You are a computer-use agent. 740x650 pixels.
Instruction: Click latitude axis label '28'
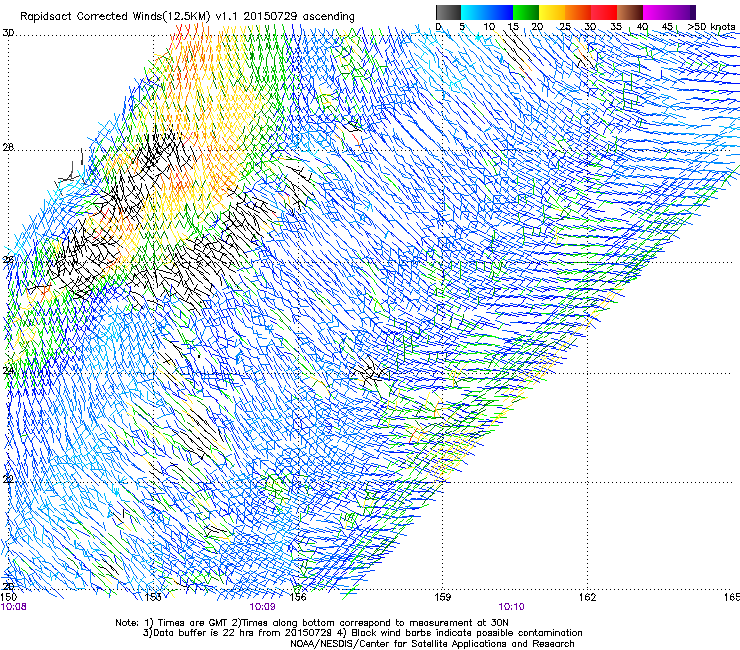(8, 147)
